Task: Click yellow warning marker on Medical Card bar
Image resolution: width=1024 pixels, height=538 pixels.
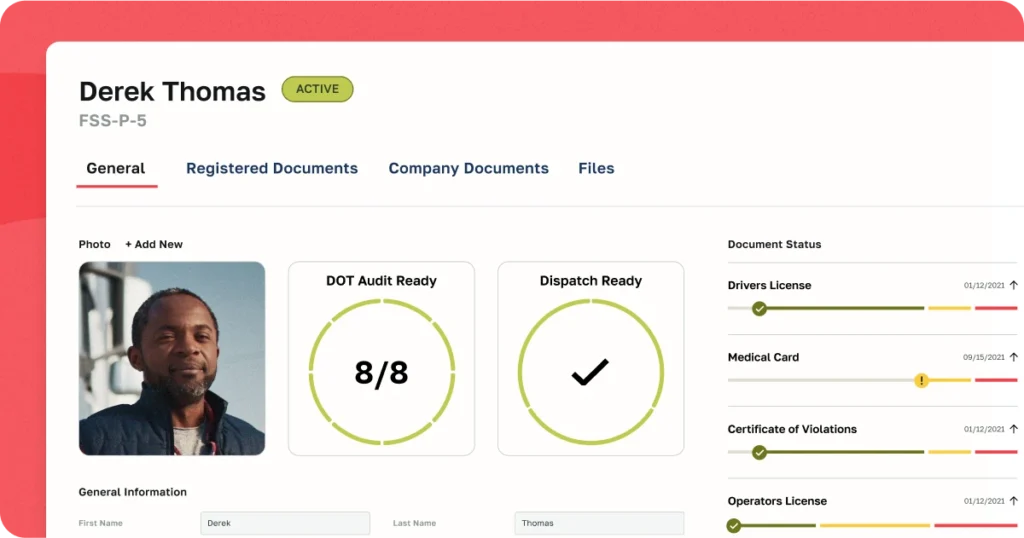Action: [x=921, y=380]
